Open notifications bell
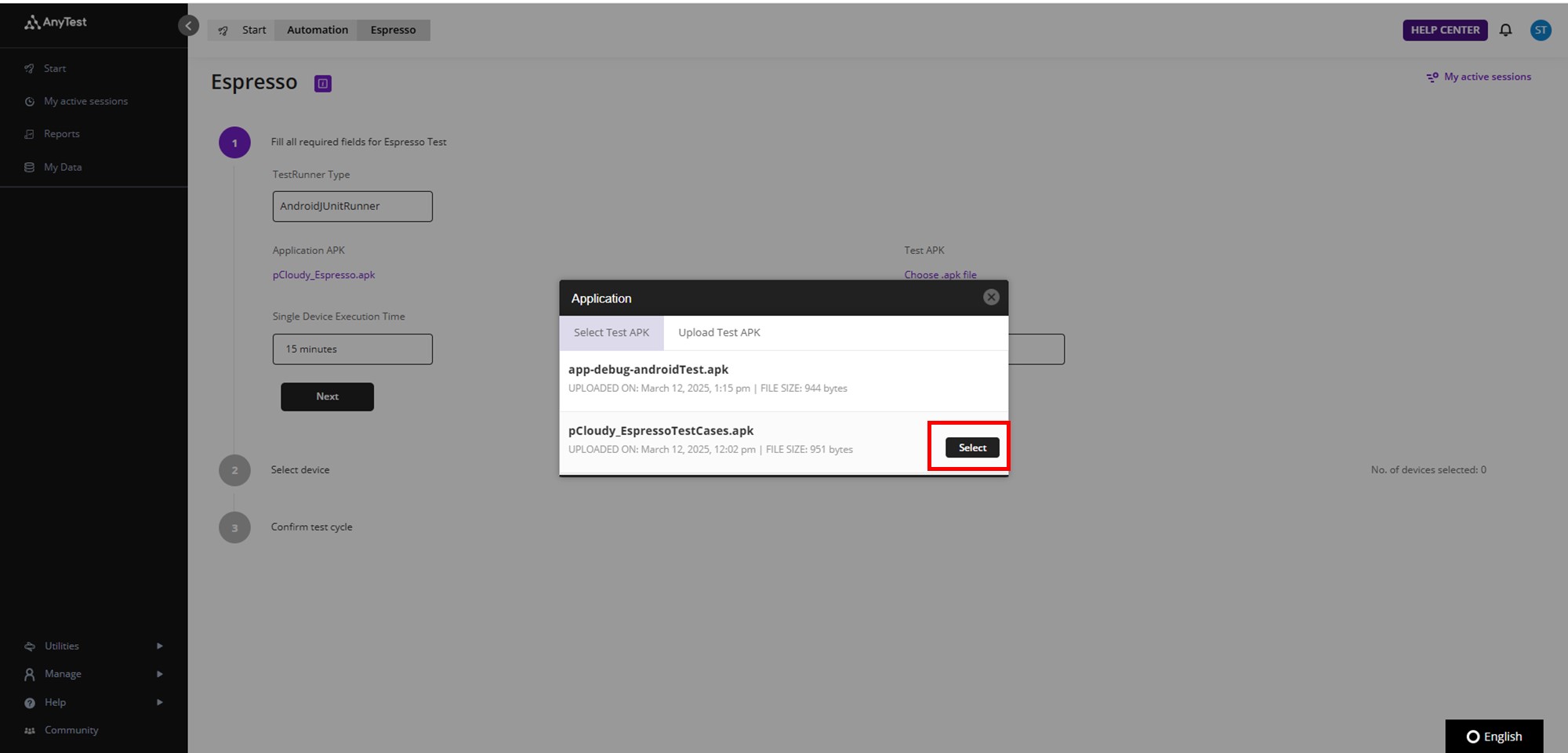Screen dimensions: 1568x753 [x=1505, y=30]
